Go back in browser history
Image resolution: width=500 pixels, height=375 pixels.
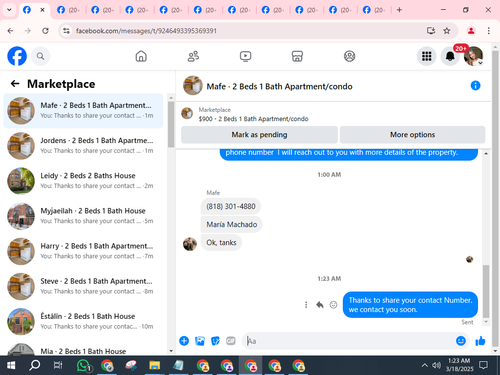(10, 31)
